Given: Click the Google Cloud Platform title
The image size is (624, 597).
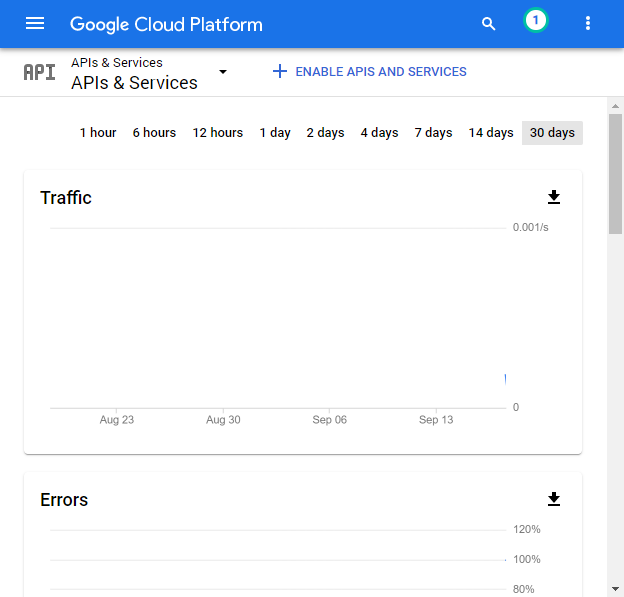Looking at the screenshot, I should coord(166,24).
